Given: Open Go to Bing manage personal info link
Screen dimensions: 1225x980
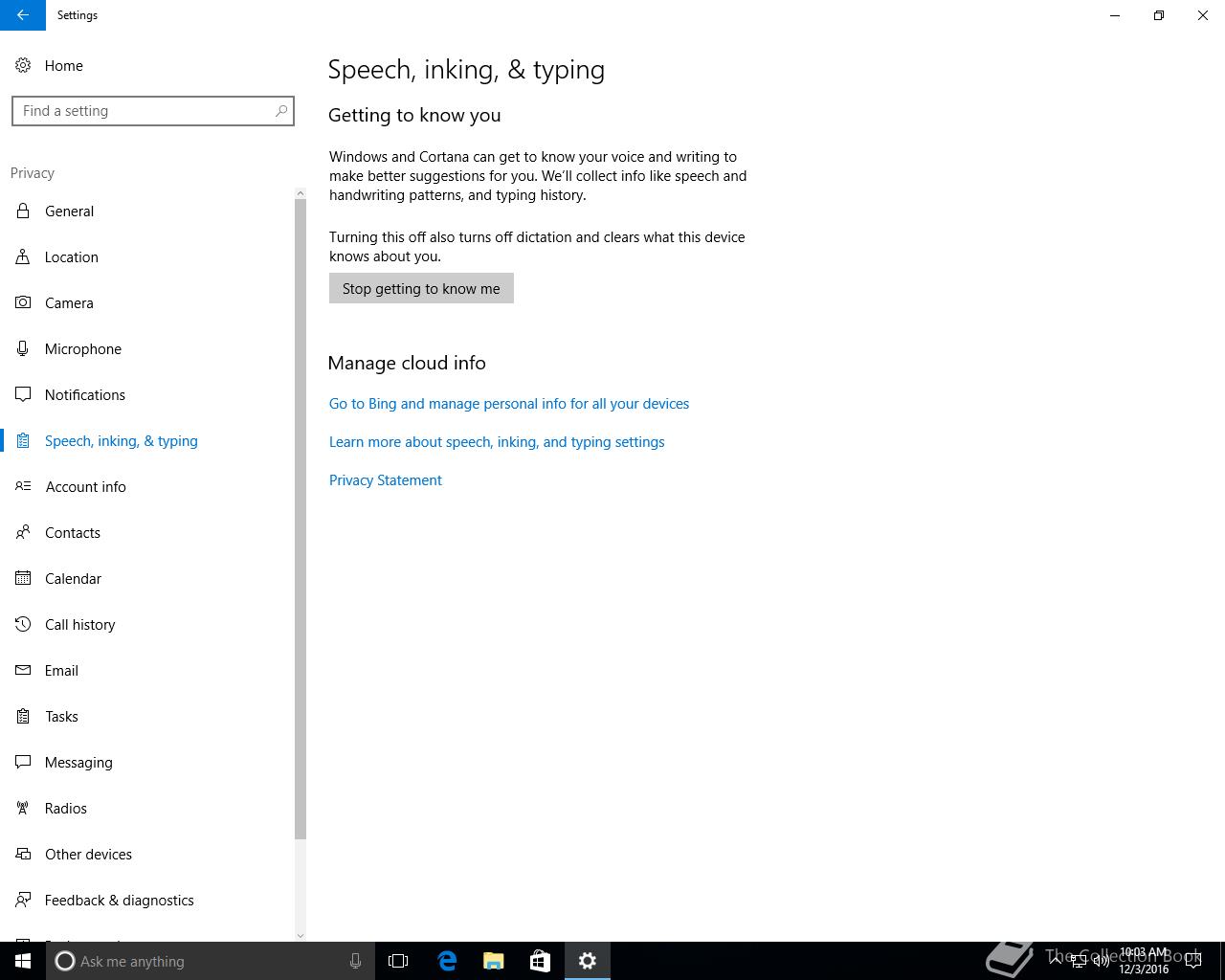Looking at the screenshot, I should click(509, 404).
